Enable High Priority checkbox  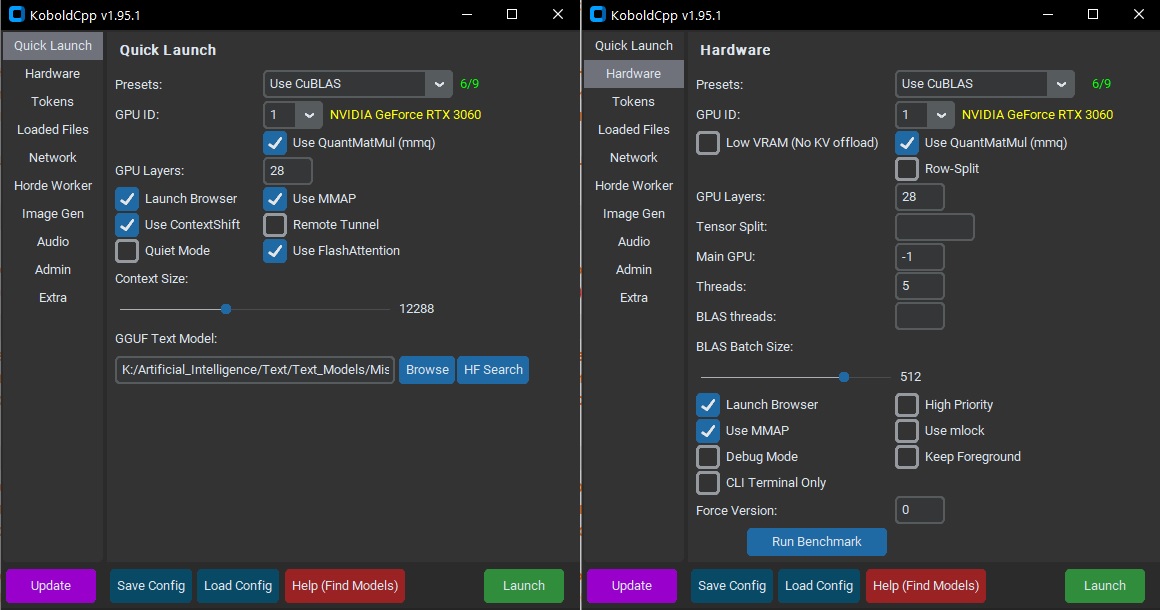[x=907, y=404]
